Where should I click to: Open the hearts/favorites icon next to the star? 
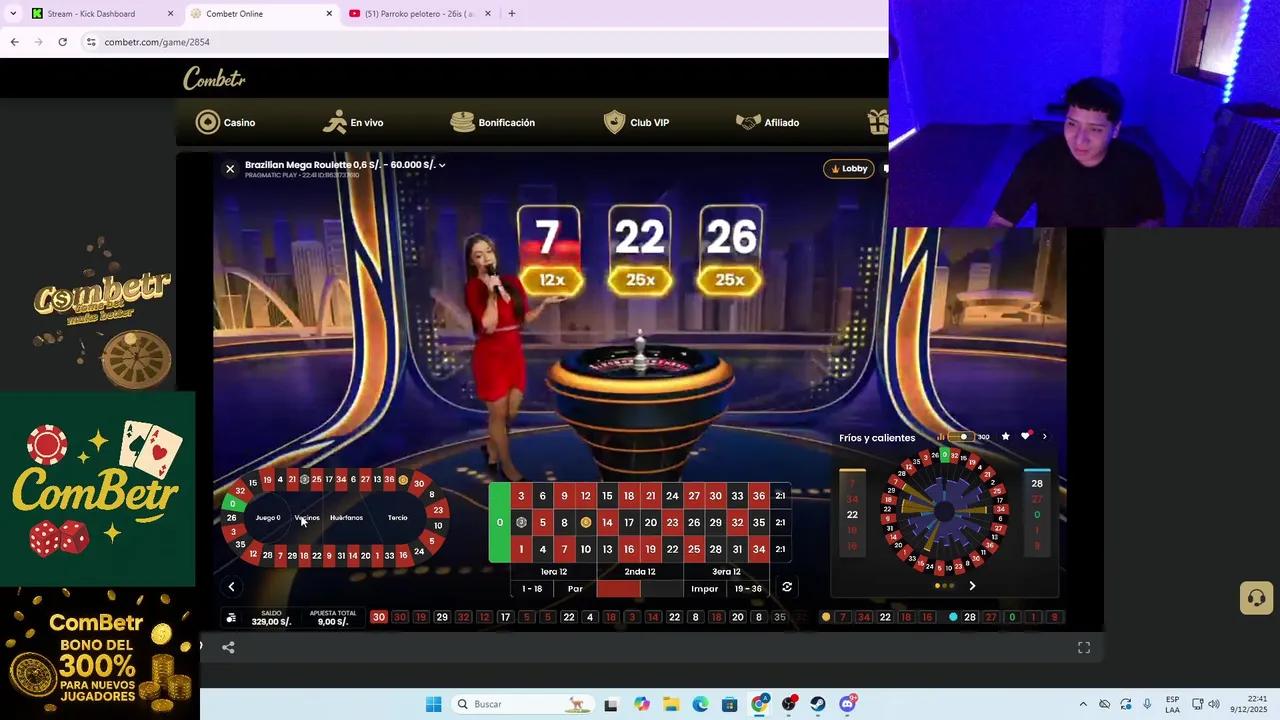tap(1026, 436)
